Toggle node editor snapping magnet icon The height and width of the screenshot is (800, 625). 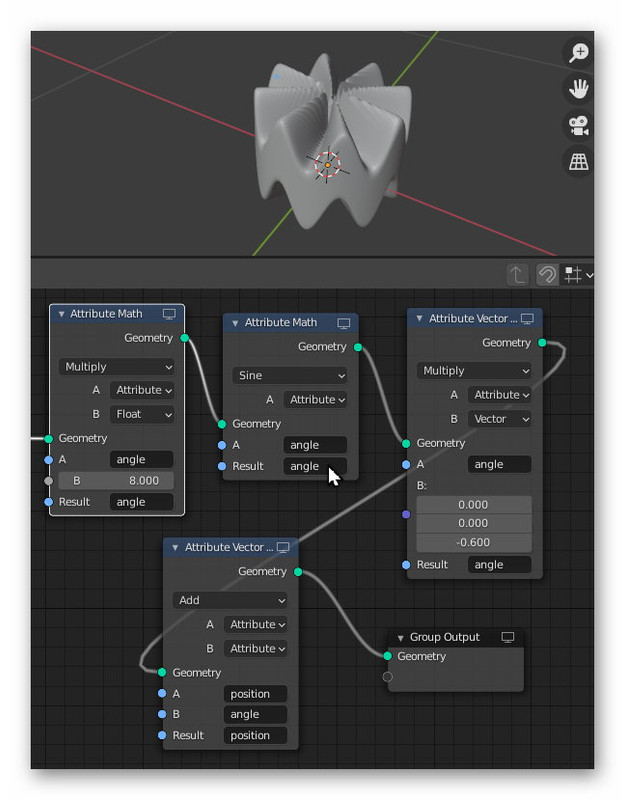click(547, 274)
